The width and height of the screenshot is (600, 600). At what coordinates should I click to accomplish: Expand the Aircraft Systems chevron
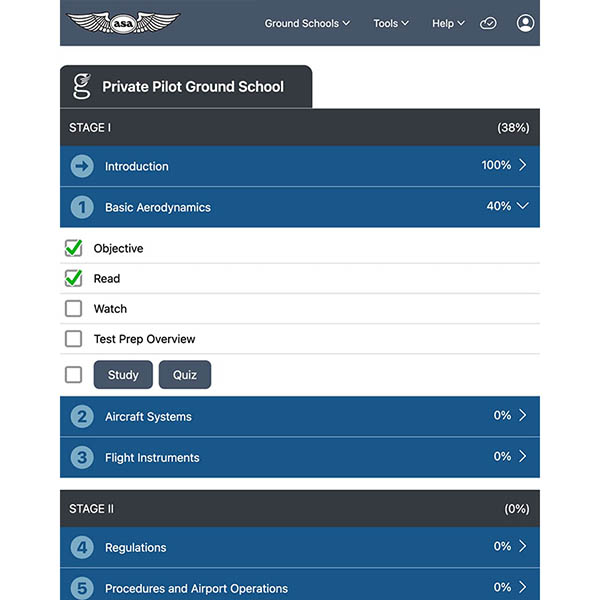click(522, 416)
